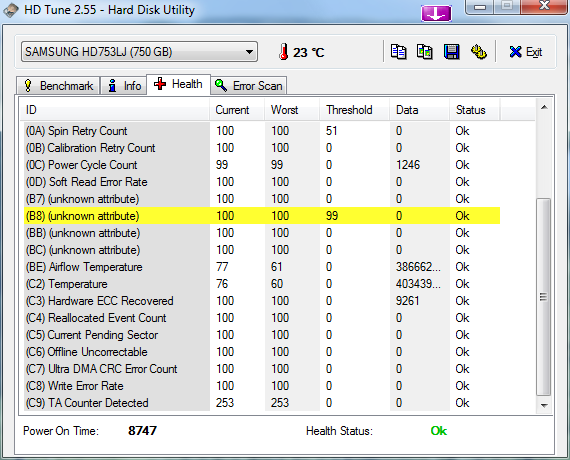Click the 9261 Hardware ECC data value
The height and width of the screenshot is (460, 570).
[408, 301]
